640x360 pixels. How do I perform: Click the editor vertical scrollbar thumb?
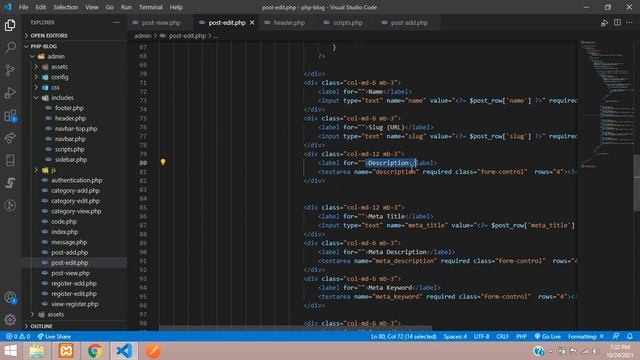point(636,182)
